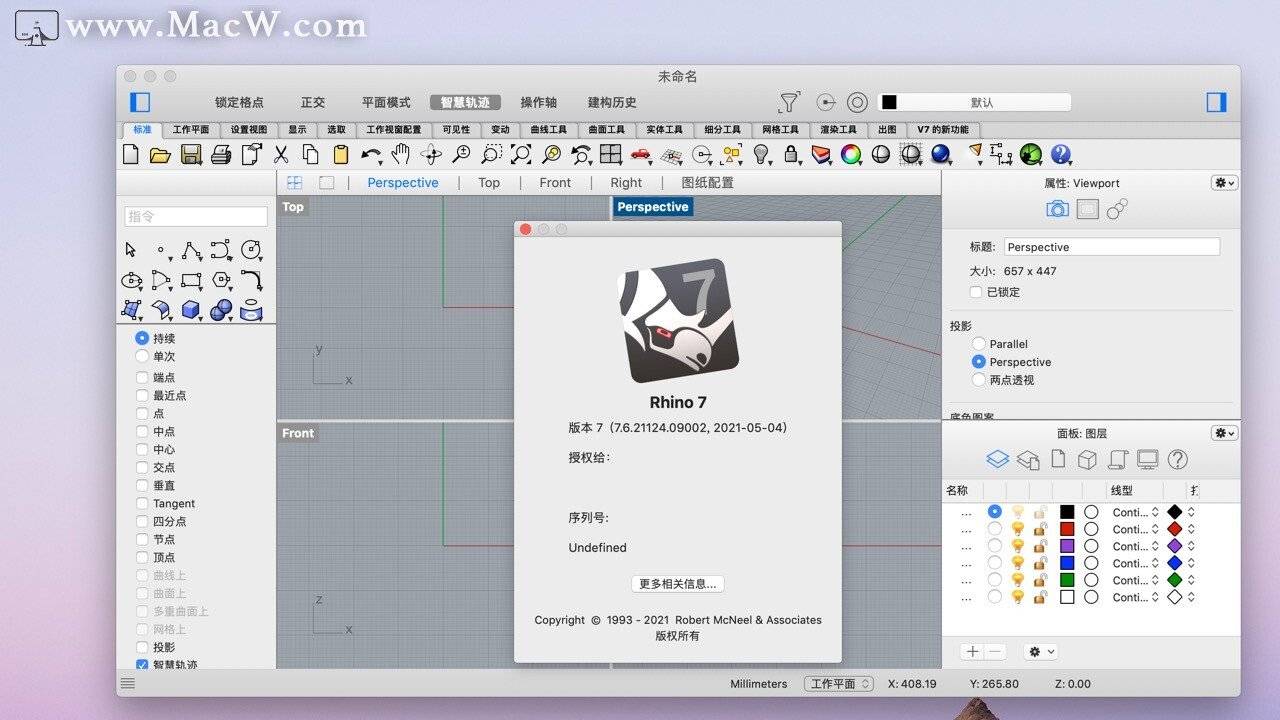Open the 默认 layer dropdown in top bar
The image size is (1280, 720).
[974, 102]
